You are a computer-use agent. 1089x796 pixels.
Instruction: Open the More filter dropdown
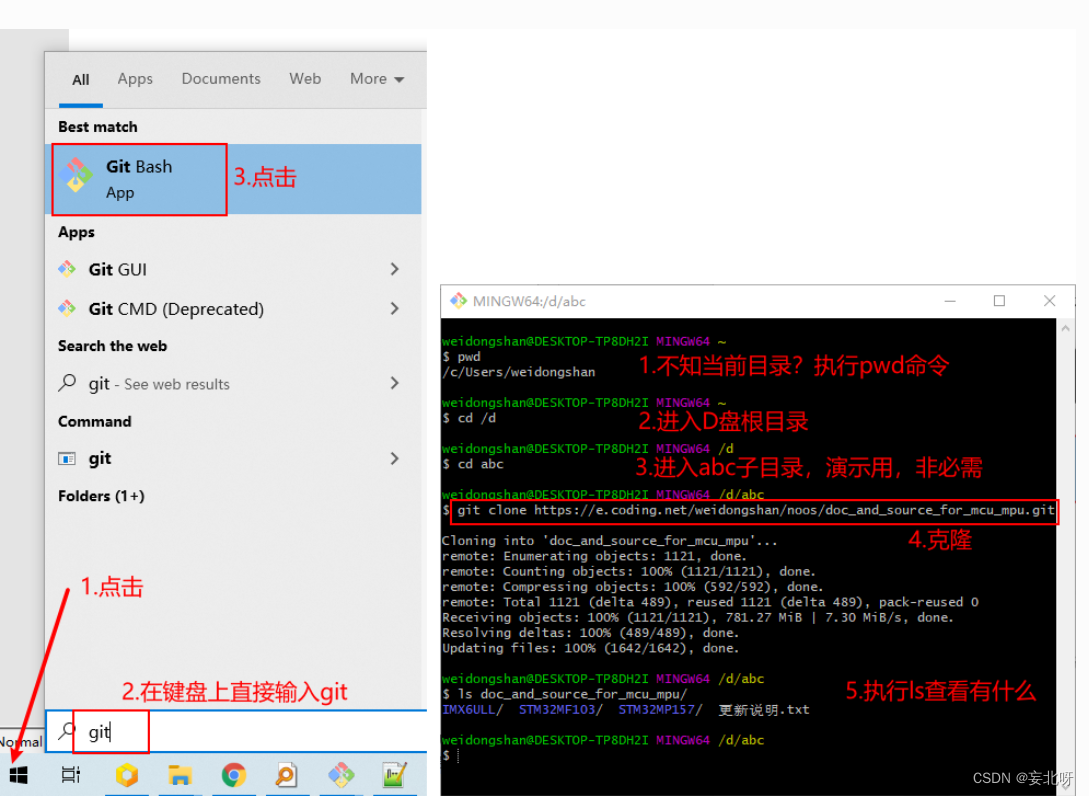click(377, 78)
